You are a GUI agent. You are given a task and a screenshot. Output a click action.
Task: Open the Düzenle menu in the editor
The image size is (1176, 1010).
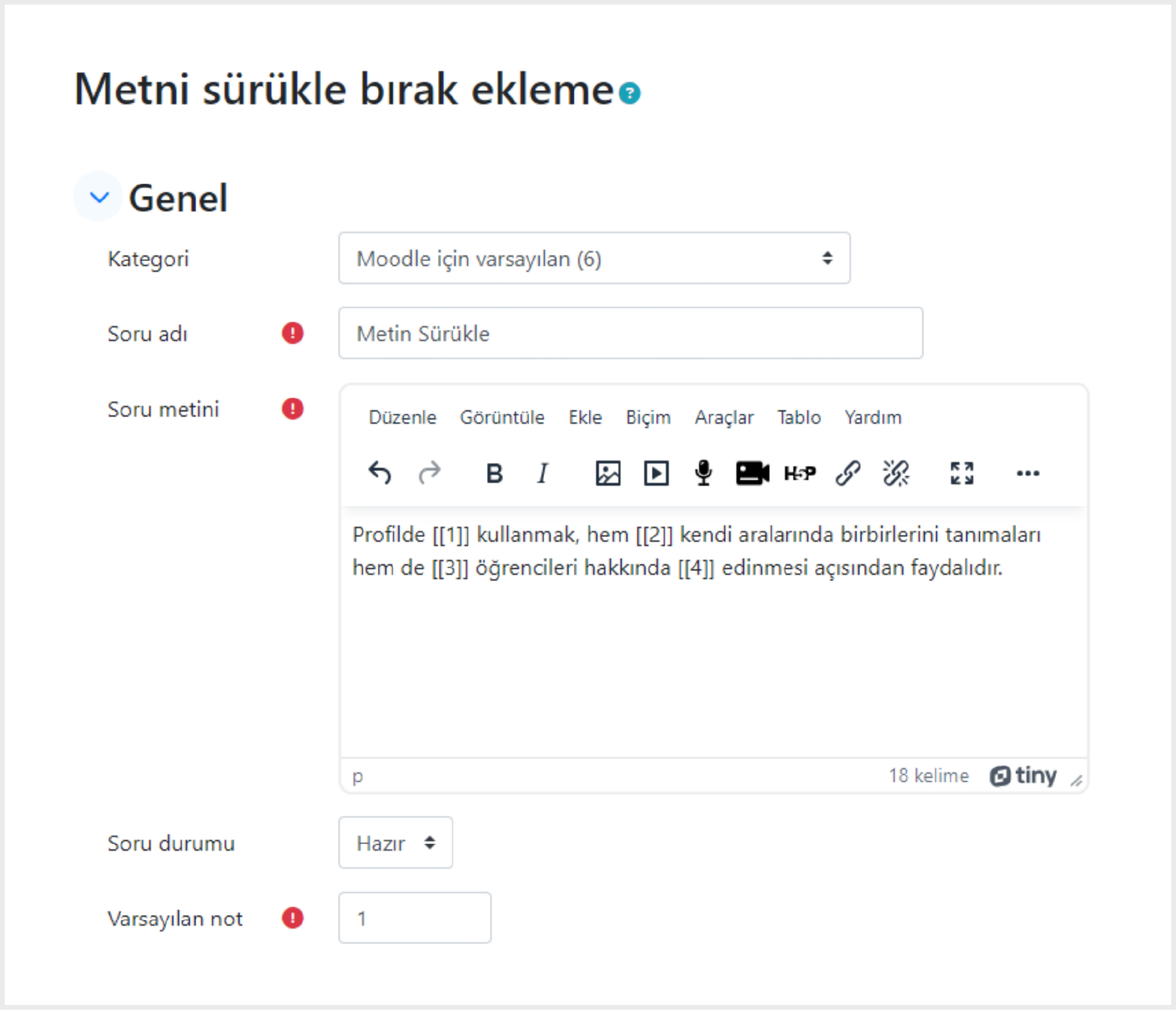(402, 418)
